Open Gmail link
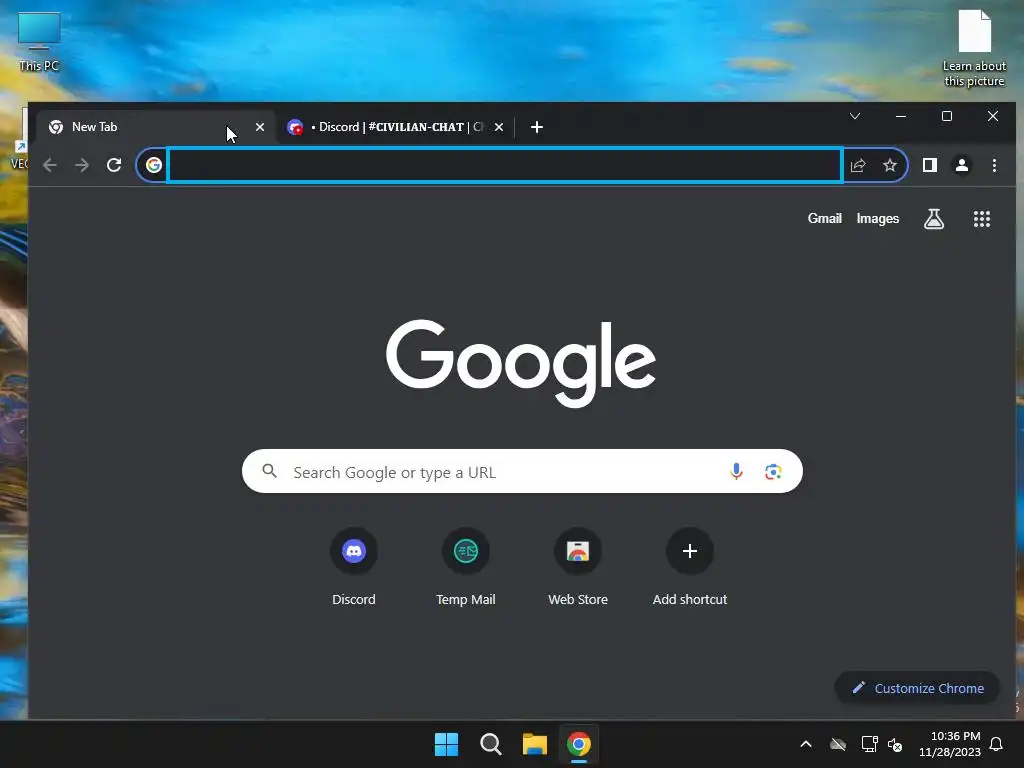This screenshot has width=1024, height=768. 825,219
